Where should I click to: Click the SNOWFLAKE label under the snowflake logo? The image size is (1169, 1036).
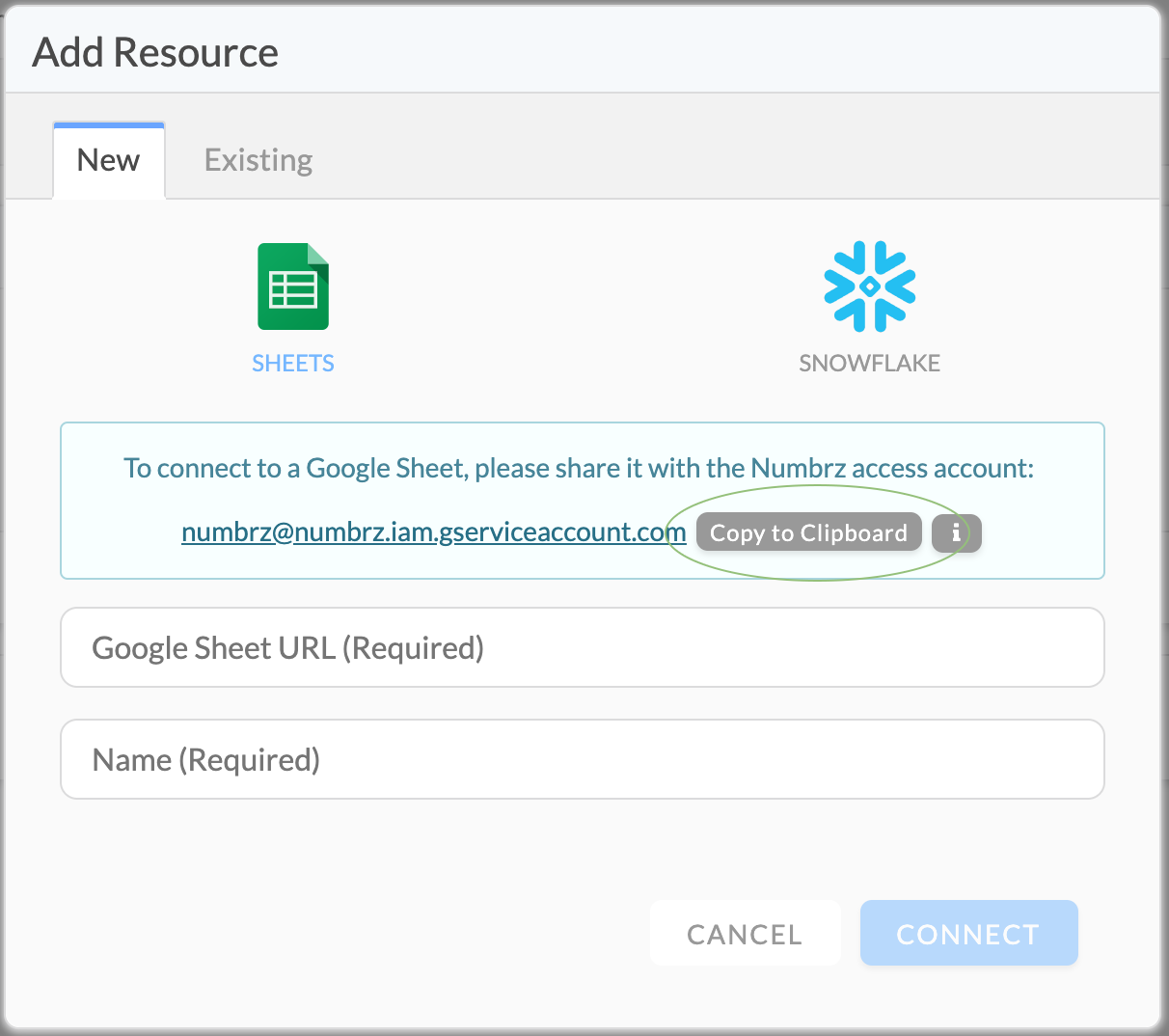click(x=870, y=364)
